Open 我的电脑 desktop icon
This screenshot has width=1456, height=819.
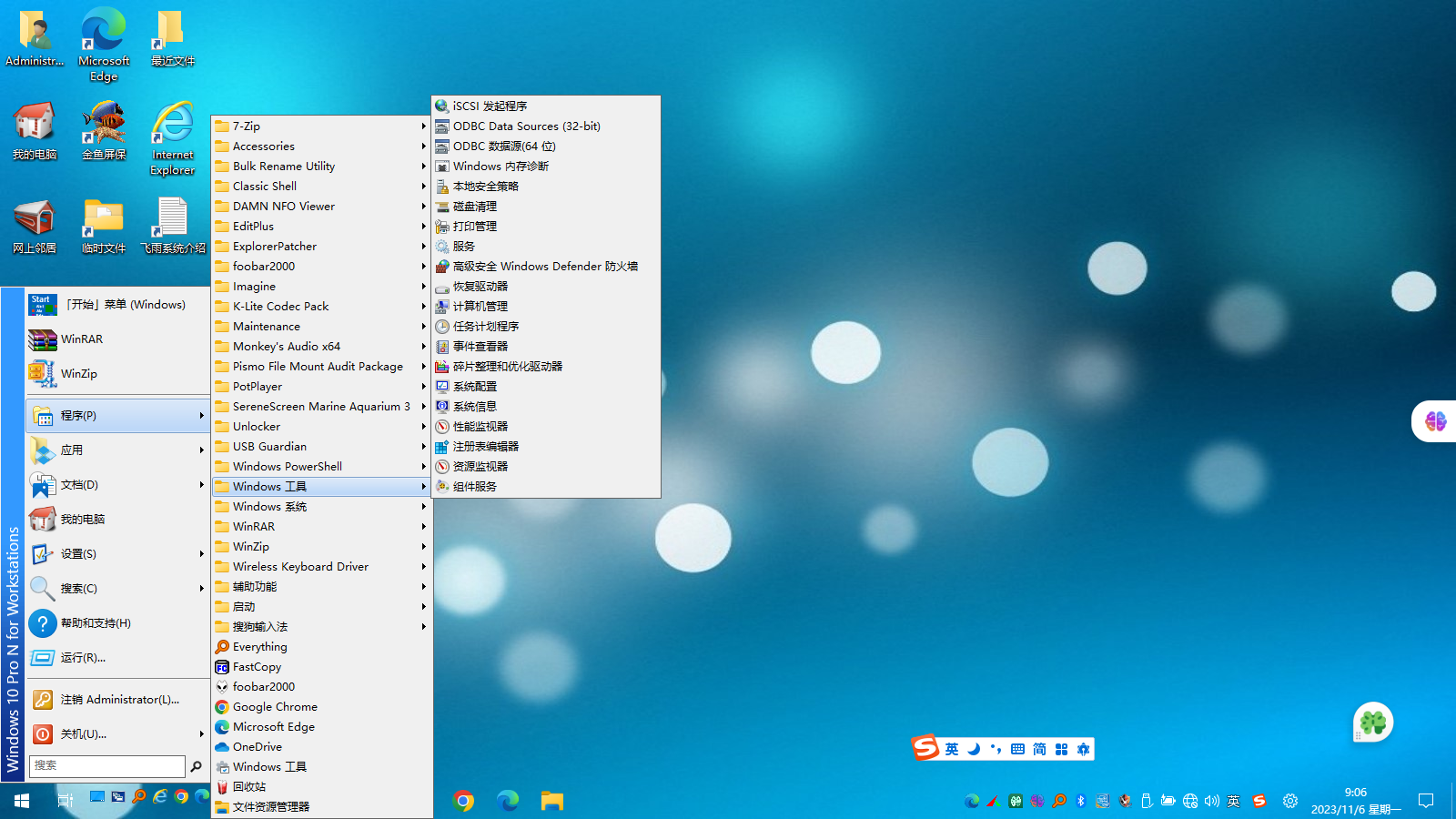click(x=35, y=131)
